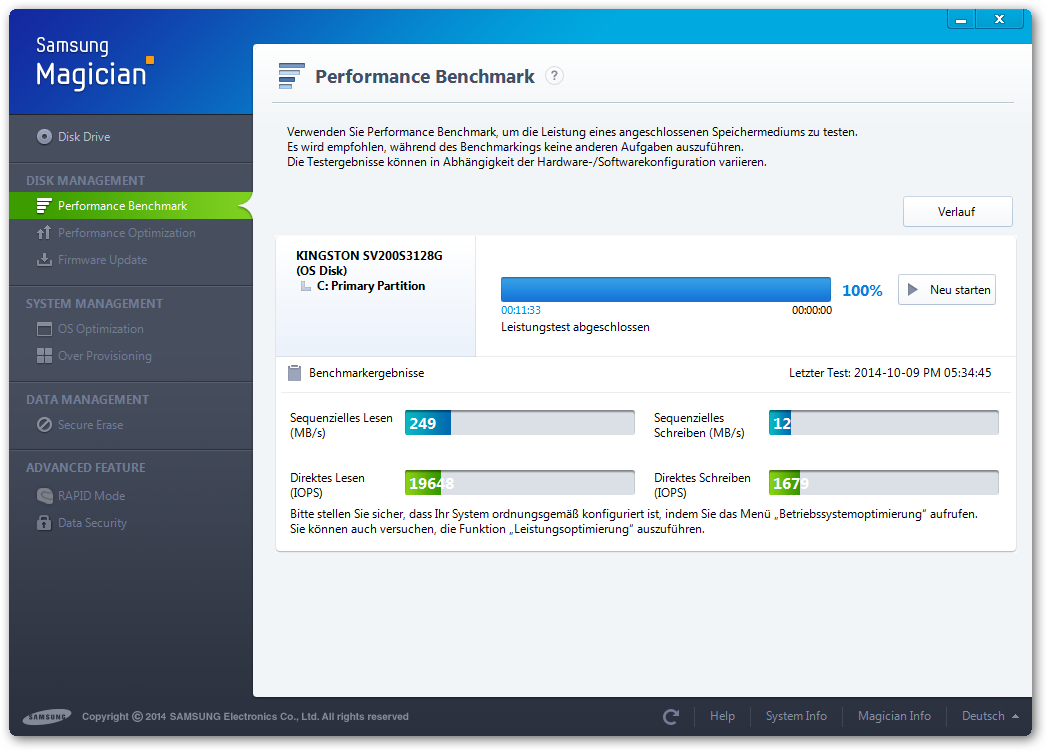Click the Samsung logo in footer

(47, 717)
